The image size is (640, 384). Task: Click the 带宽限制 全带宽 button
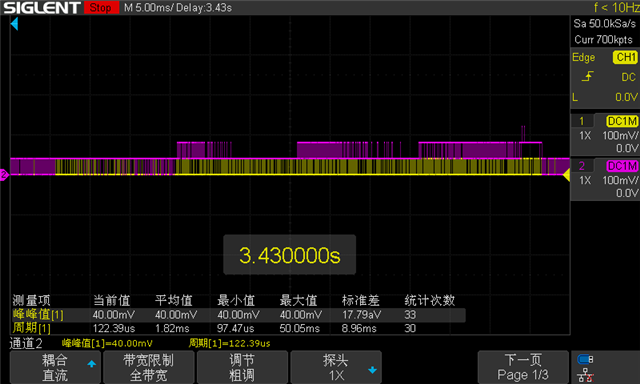(x=149, y=367)
